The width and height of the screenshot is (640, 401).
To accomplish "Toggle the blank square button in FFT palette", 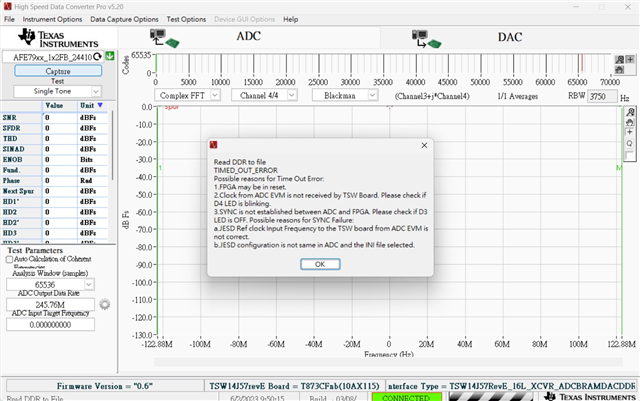I will pyautogui.click(x=630, y=156).
